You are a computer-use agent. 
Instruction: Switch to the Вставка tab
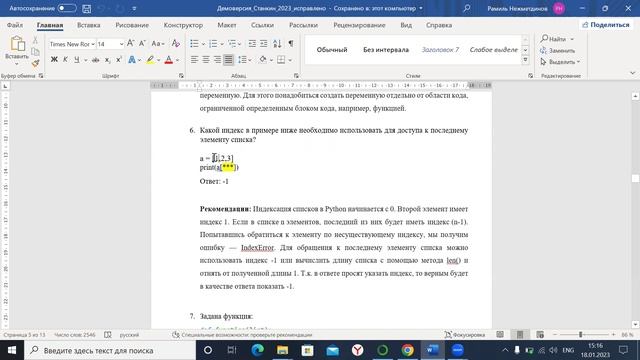(x=89, y=25)
